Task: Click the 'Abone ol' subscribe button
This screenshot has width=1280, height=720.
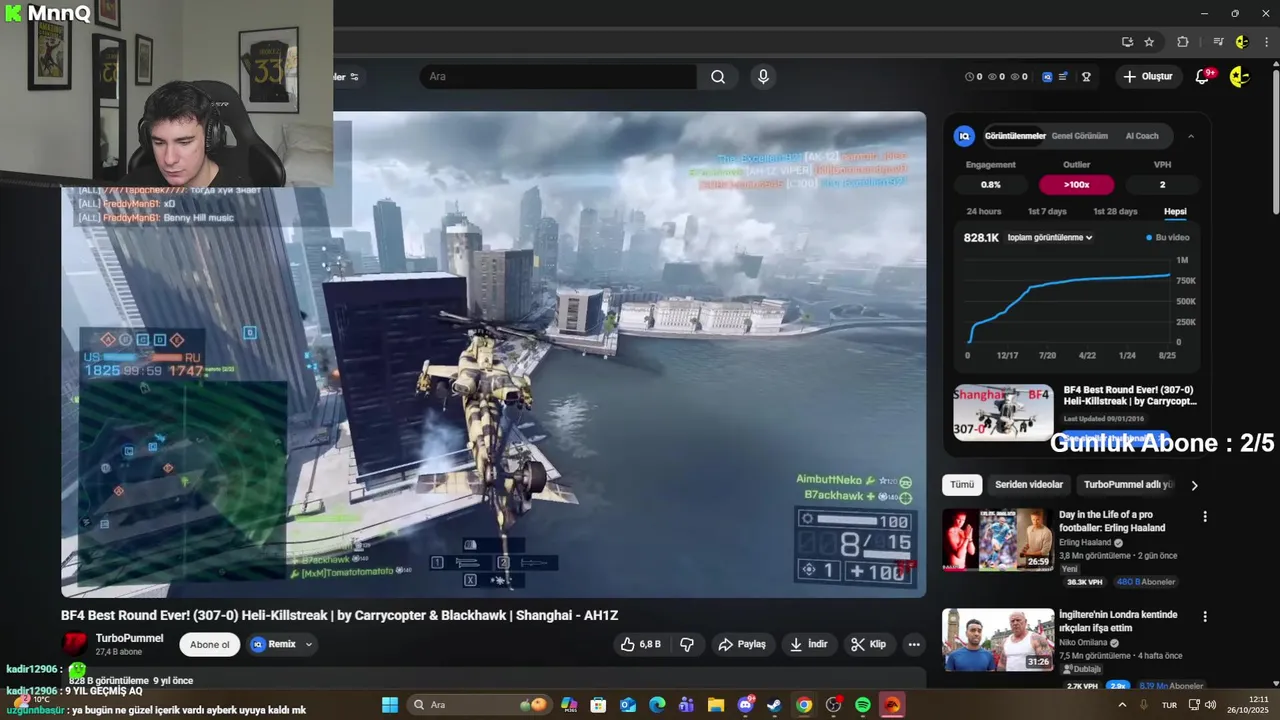Action: pos(210,644)
